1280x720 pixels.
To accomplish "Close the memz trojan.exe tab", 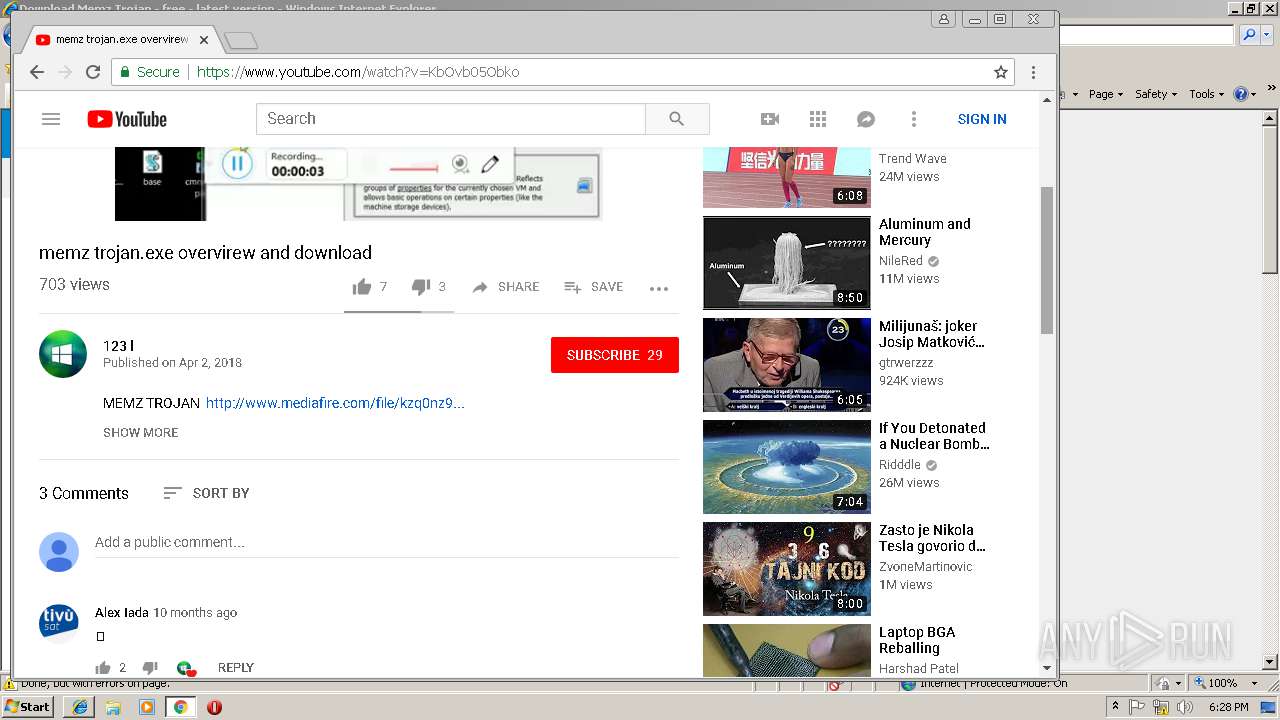I will pyautogui.click(x=204, y=40).
